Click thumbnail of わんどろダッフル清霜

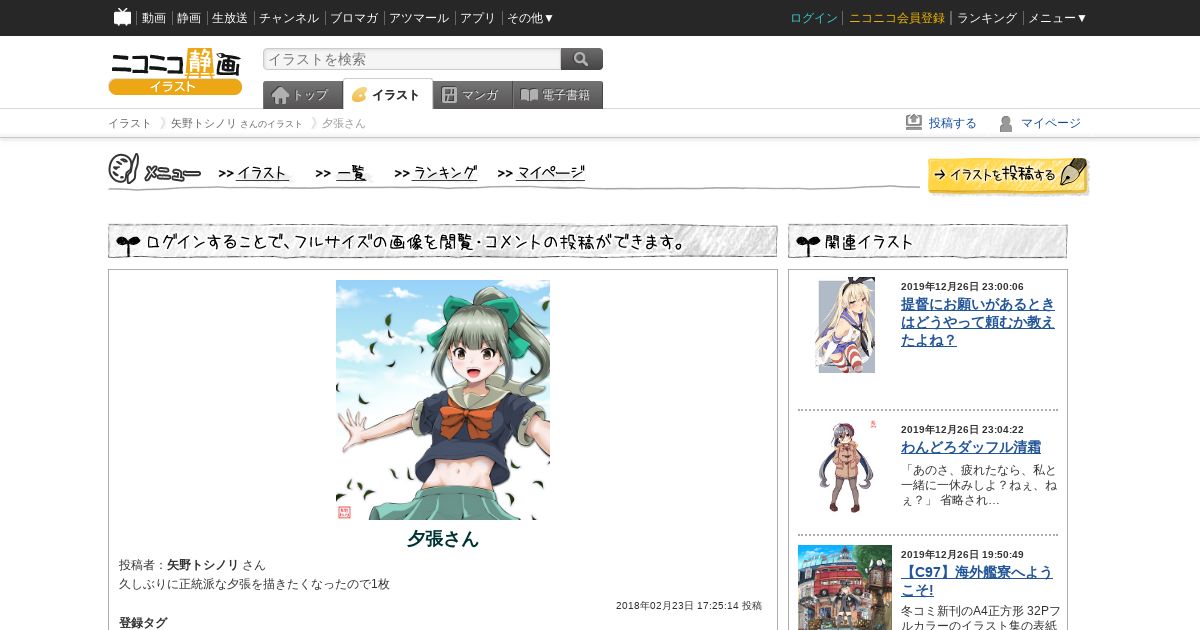(847, 466)
